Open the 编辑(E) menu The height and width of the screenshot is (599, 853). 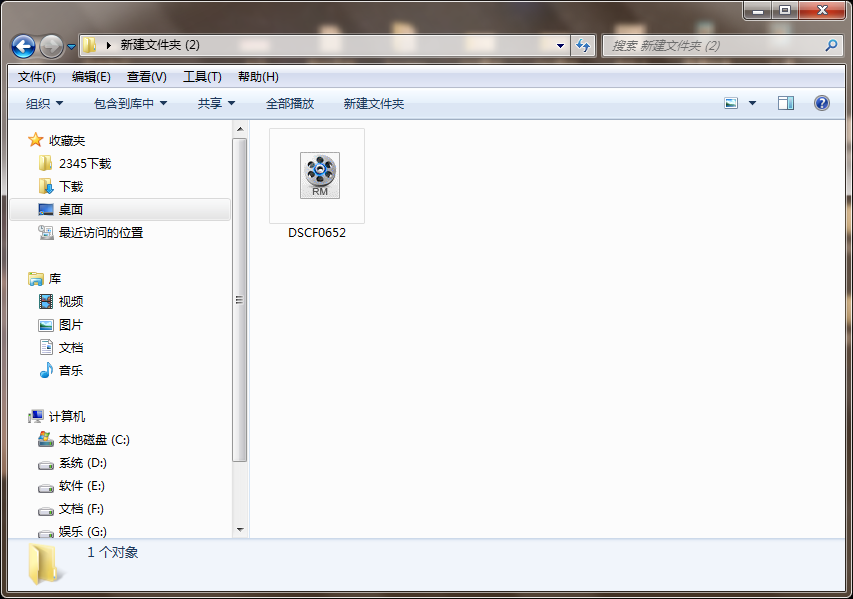coord(91,77)
